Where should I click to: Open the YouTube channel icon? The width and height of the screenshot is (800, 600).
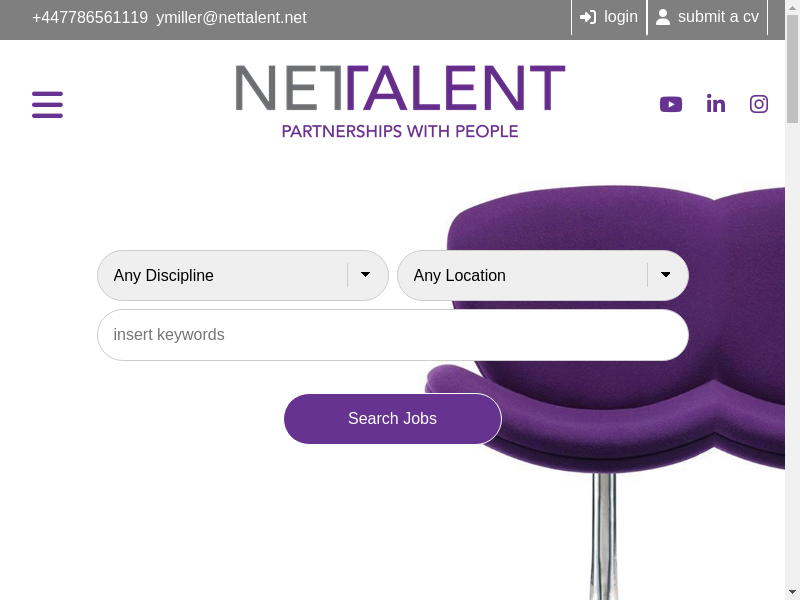tap(671, 104)
